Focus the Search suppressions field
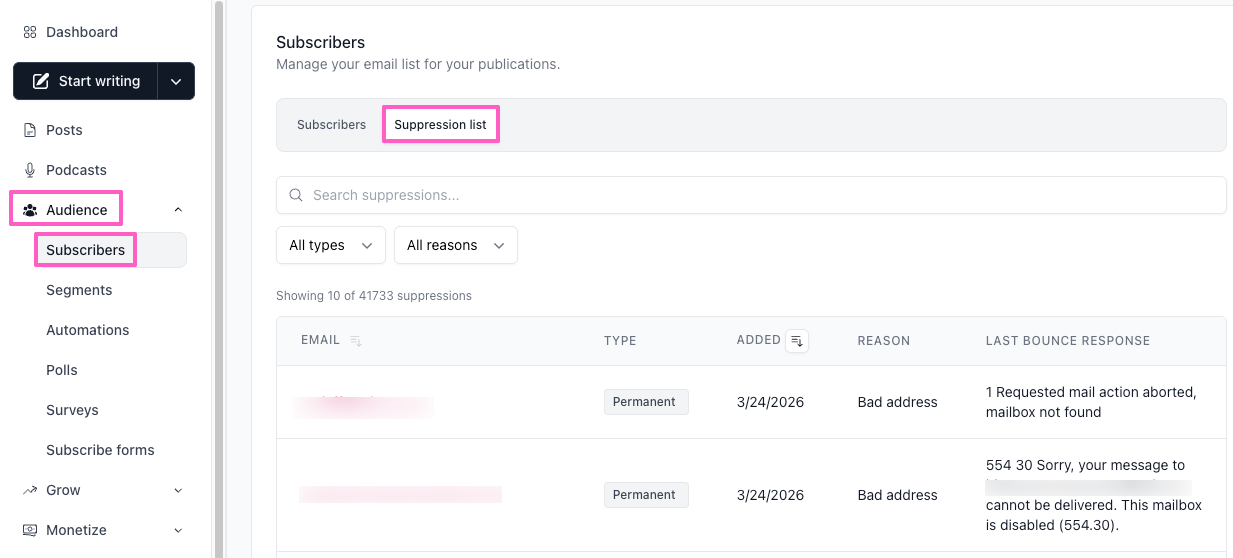This screenshot has width=1233, height=558. (750, 195)
